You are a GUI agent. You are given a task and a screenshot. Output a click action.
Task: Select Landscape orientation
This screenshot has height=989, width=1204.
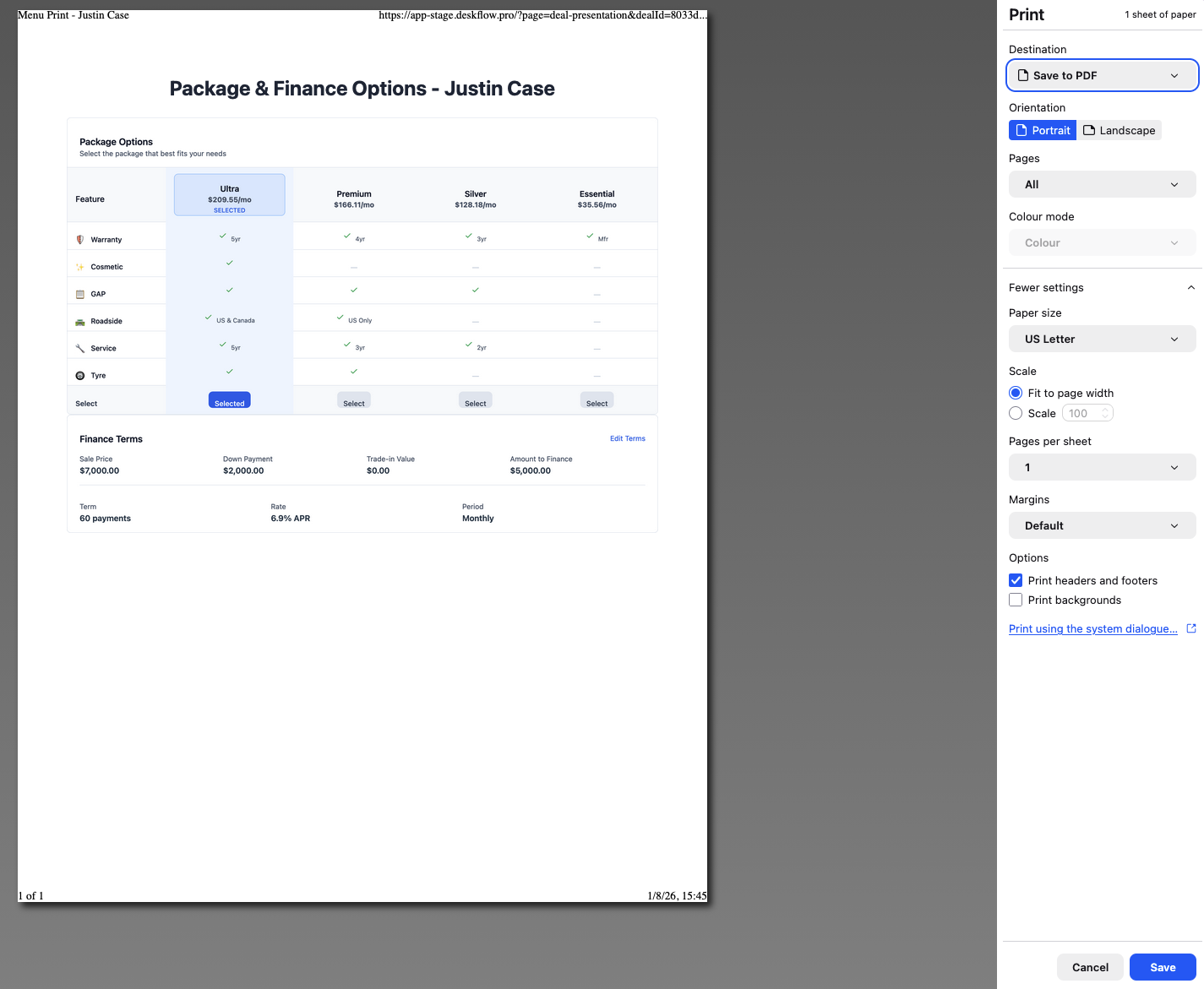[1119, 130]
